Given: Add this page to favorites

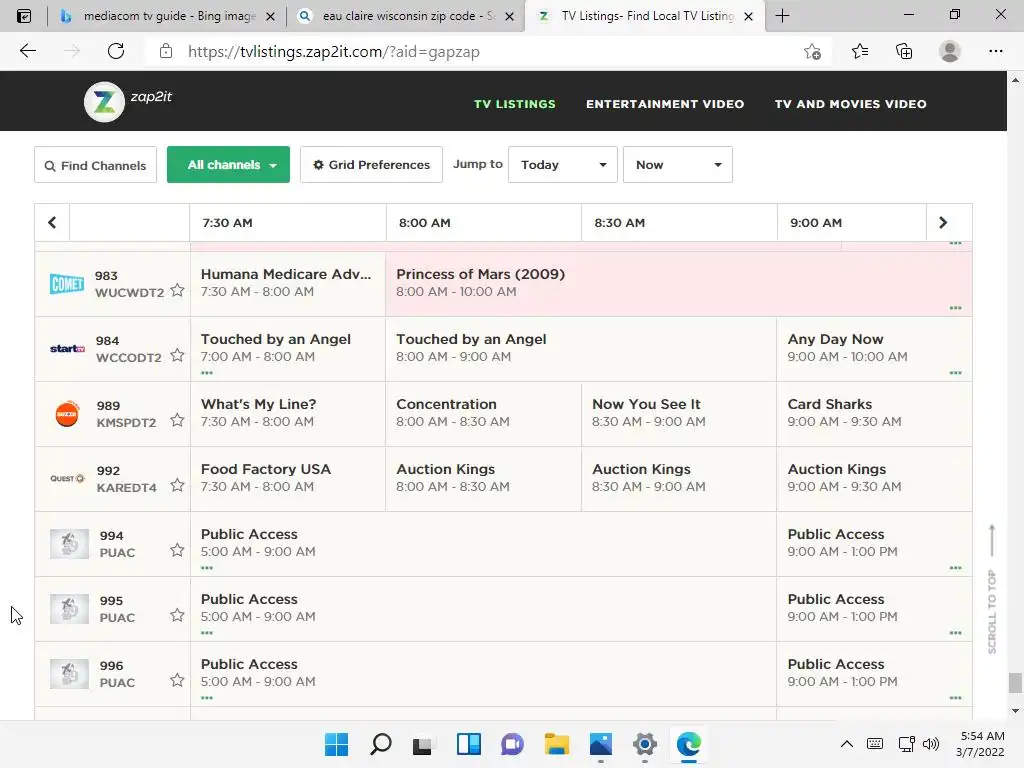Looking at the screenshot, I should pyautogui.click(x=812, y=52).
